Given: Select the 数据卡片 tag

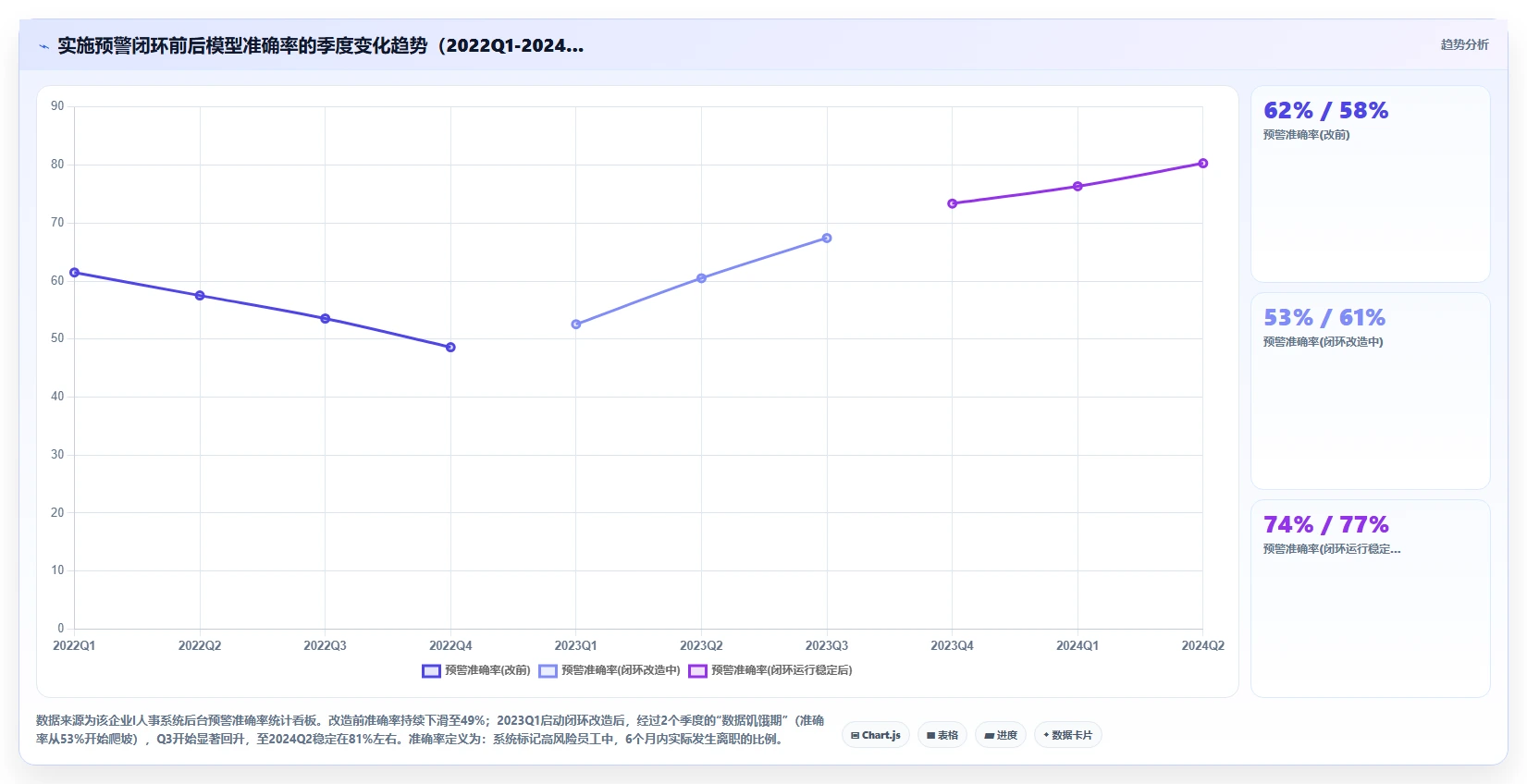Looking at the screenshot, I should (1068, 735).
